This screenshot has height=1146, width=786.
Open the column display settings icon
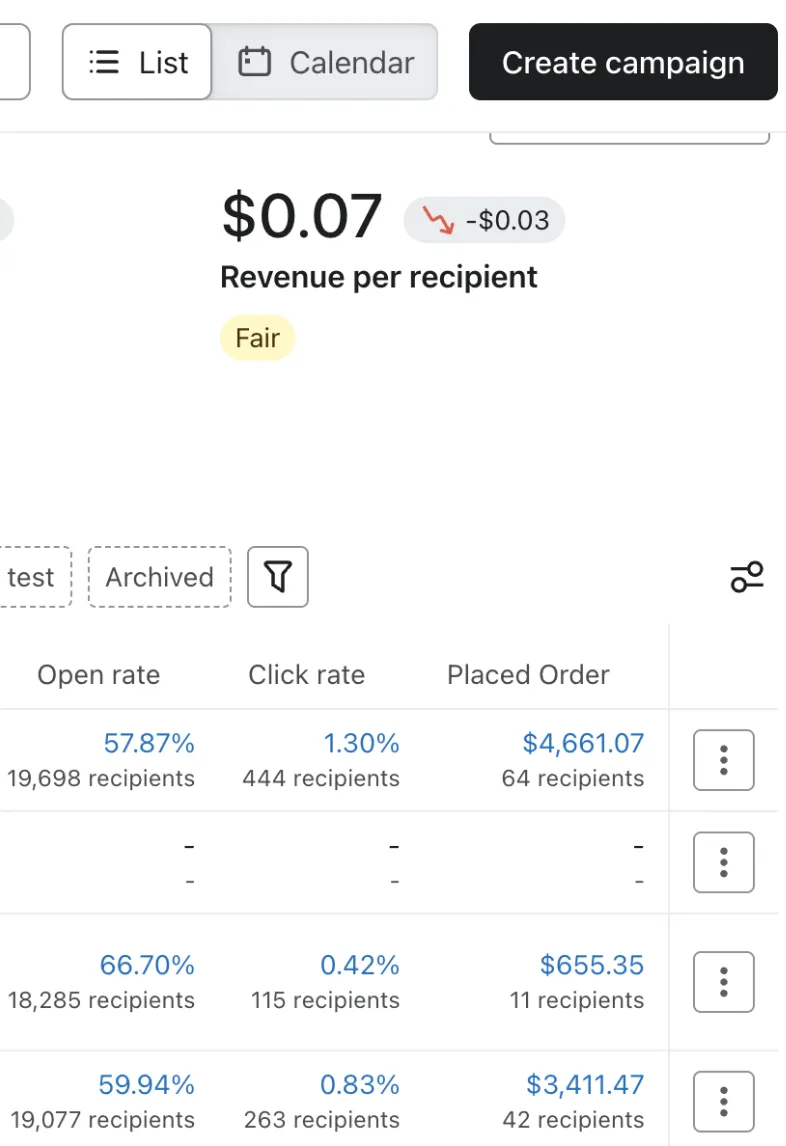click(746, 577)
